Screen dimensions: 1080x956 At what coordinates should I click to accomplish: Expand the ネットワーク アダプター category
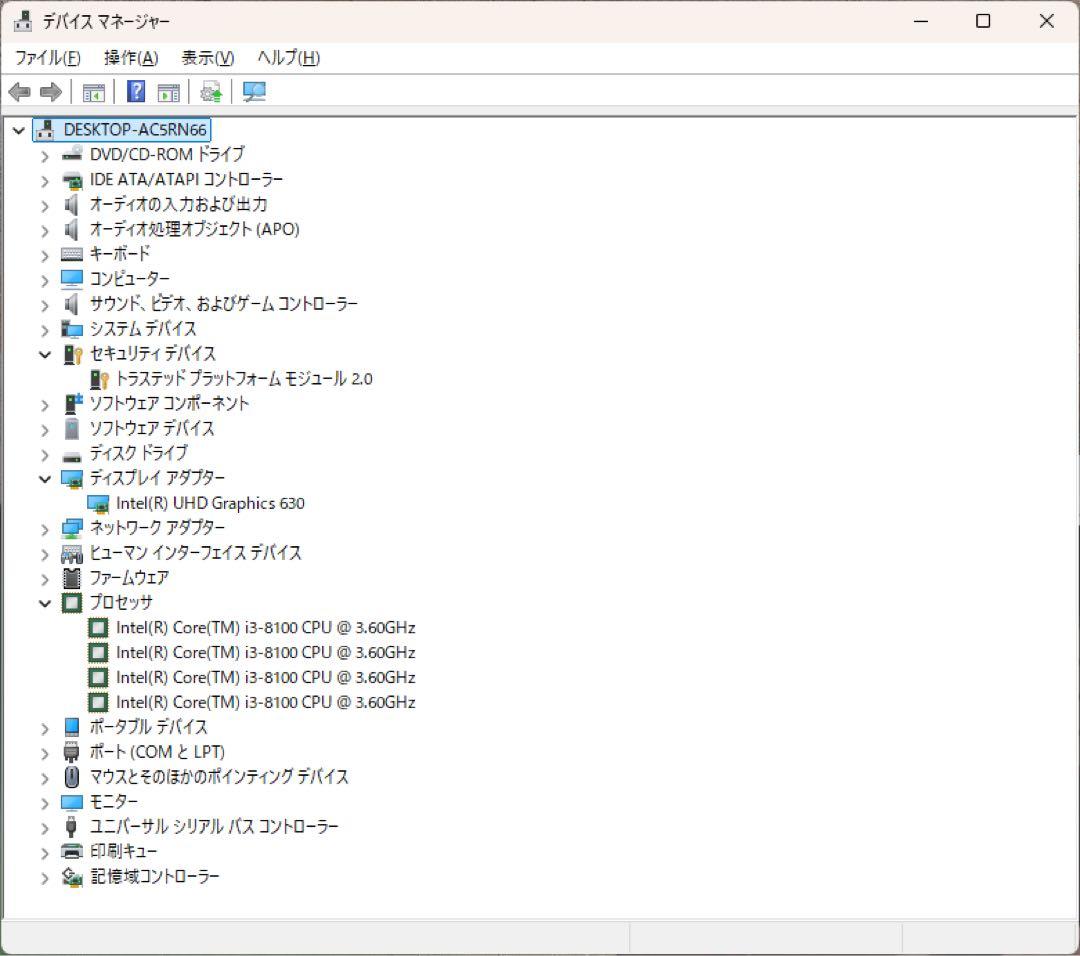pyautogui.click(x=44, y=528)
